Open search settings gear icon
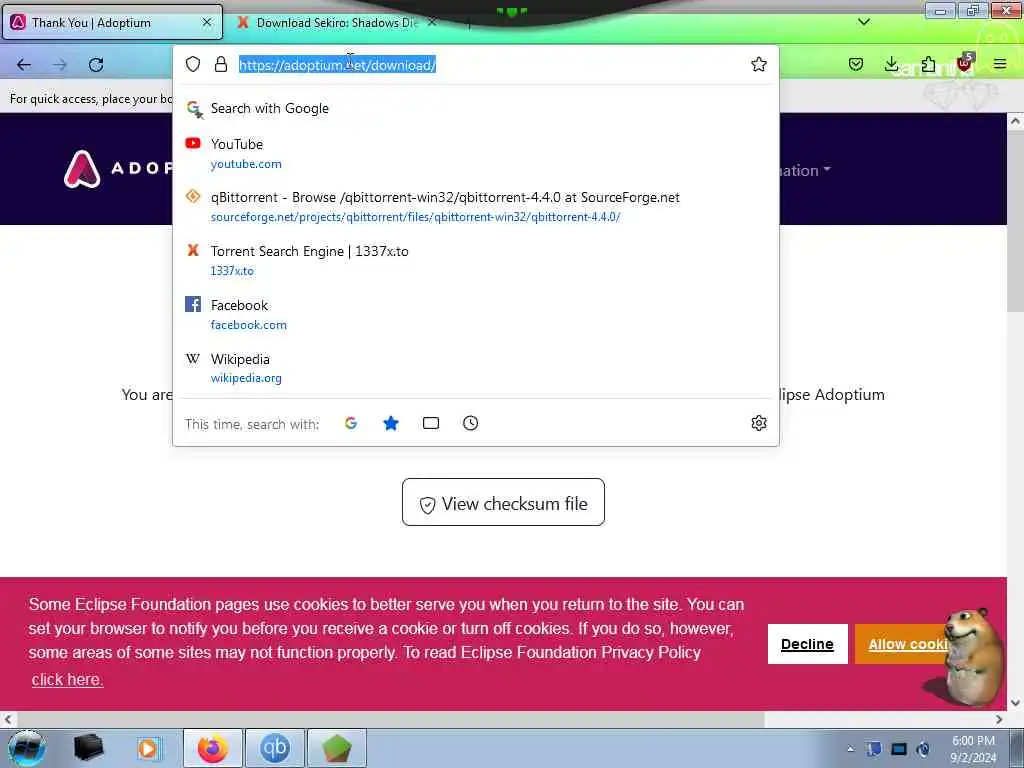Viewport: 1024px width, 768px height. tap(758, 423)
